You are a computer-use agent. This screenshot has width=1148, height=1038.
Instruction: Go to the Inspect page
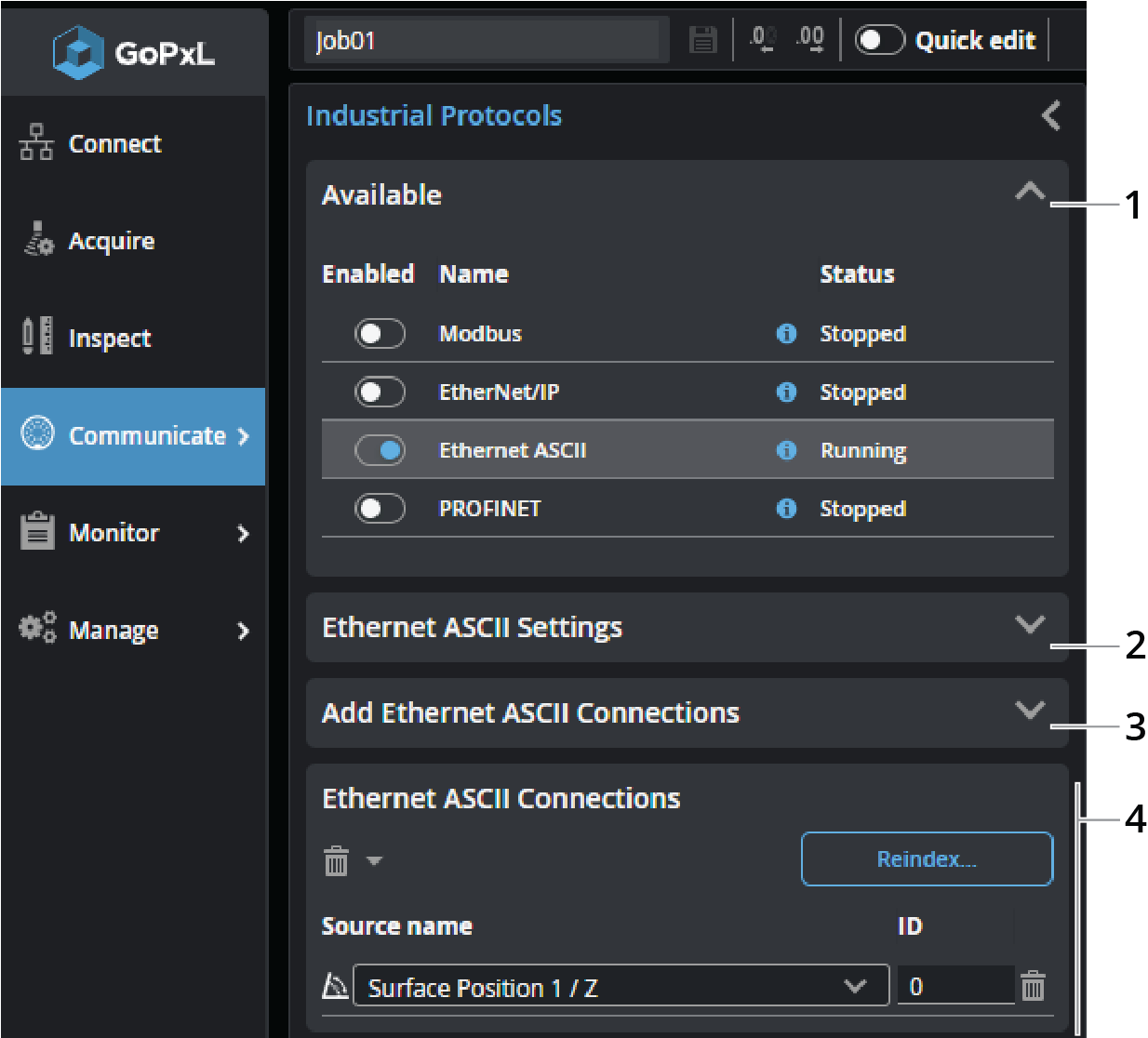(x=109, y=339)
